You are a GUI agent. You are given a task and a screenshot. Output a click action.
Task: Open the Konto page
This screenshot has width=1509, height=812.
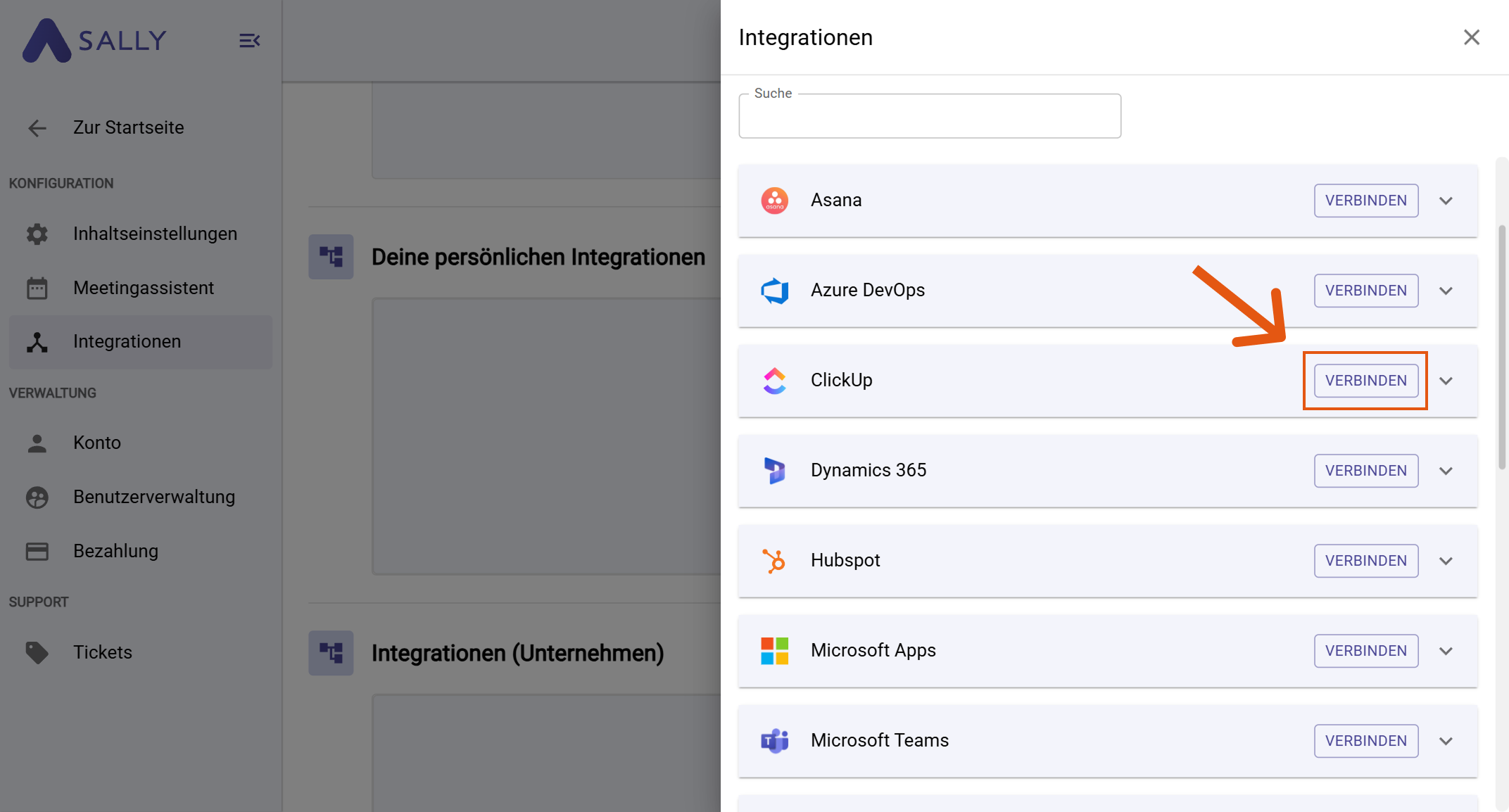pos(141,443)
